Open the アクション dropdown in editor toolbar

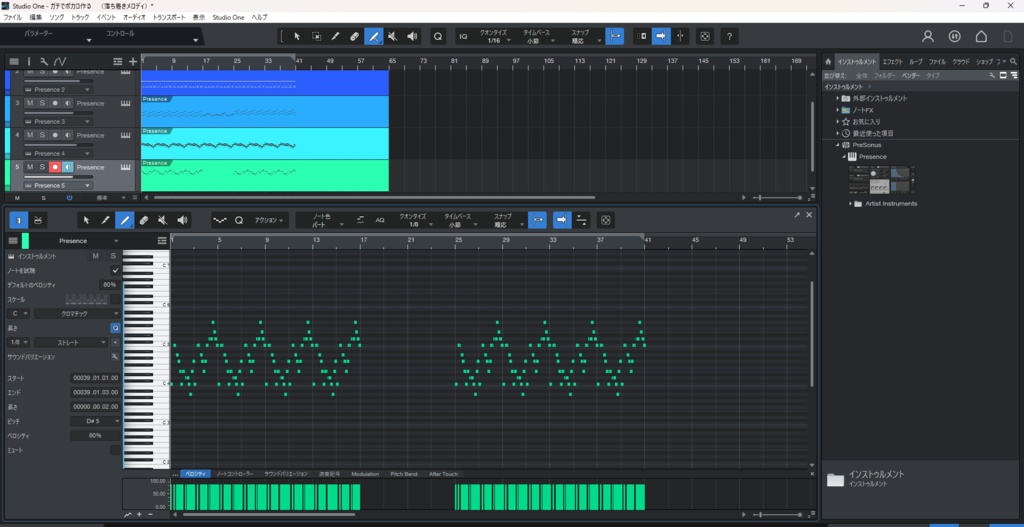(x=269, y=220)
